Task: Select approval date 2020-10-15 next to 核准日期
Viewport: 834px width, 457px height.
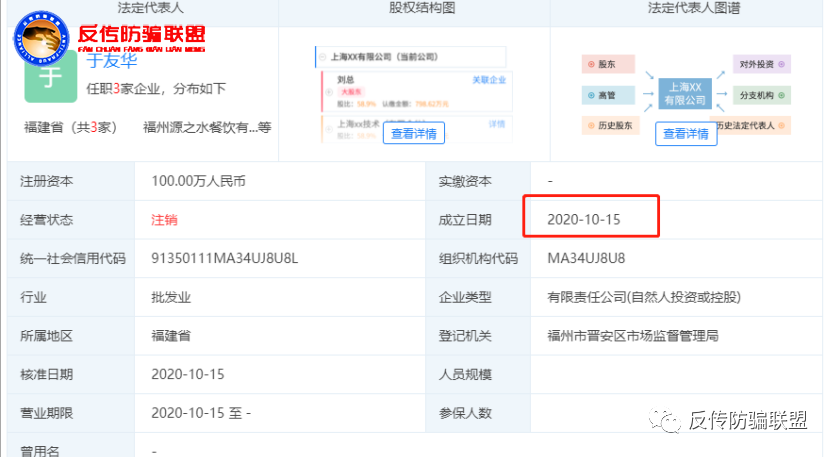Action: tap(188, 374)
